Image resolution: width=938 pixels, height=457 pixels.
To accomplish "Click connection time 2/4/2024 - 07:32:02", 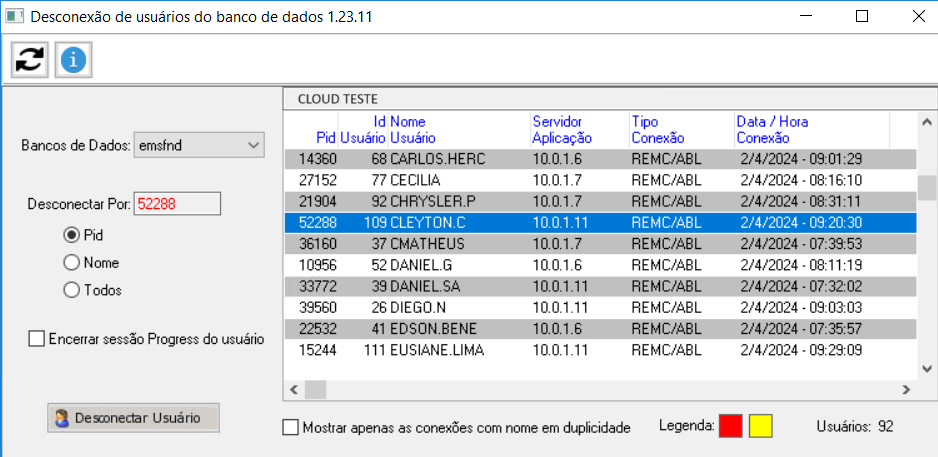I will pyautogui.click(x=801, y=287).
